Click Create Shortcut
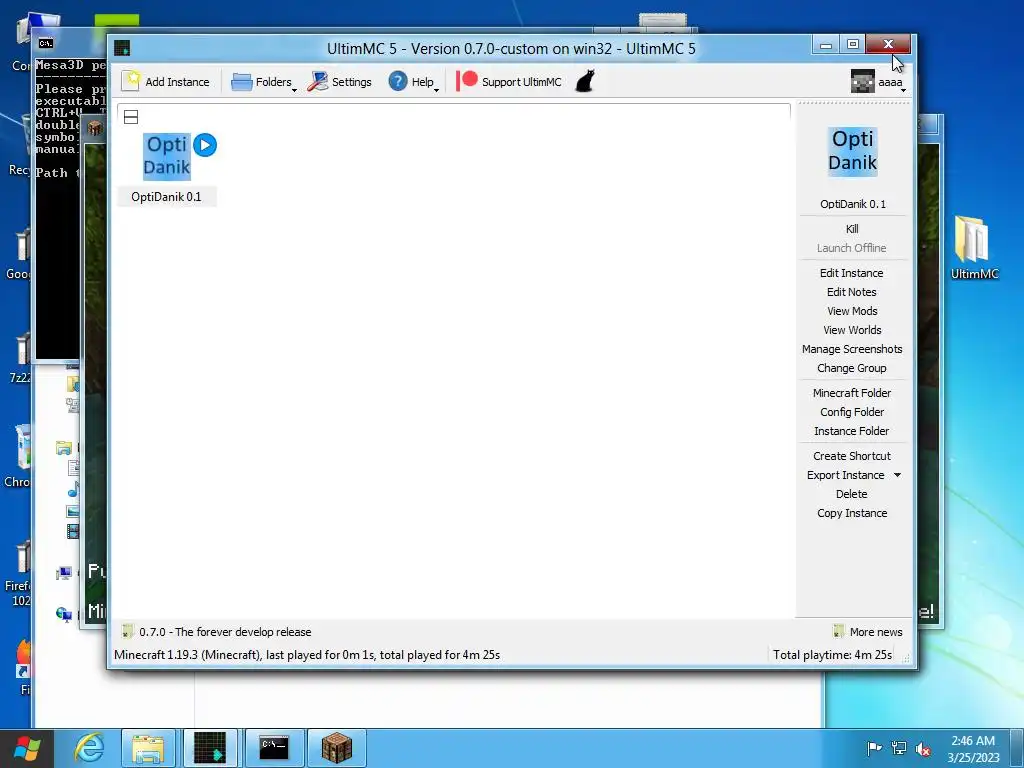The width and height of the screenshot is (1024, 768). pyautogui.click(x=852, y=456)
